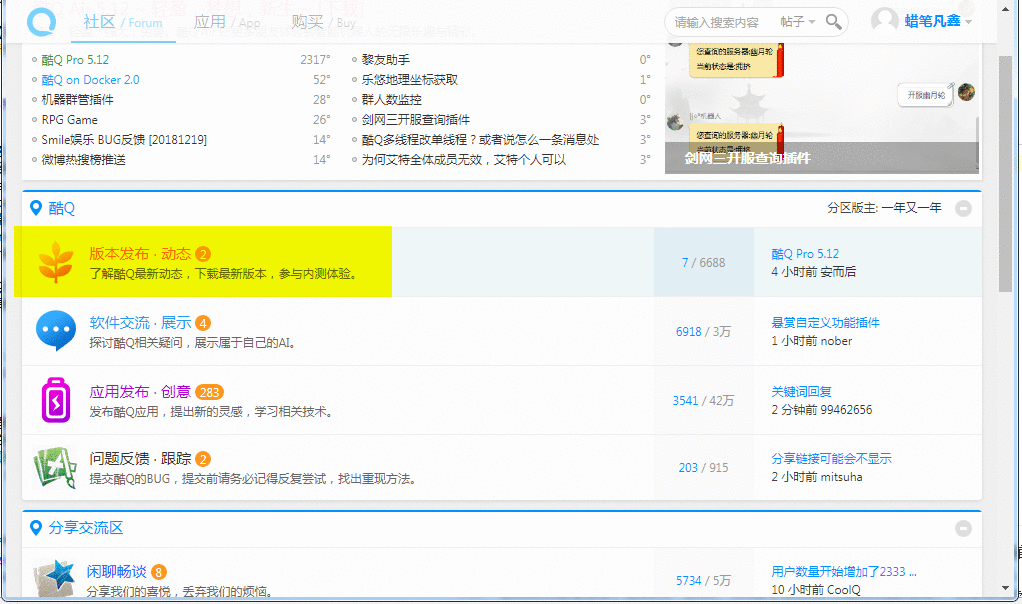Click the 7 / 6688 post count
Screen dimensions: 1022x604
click(x=703, y=263)
